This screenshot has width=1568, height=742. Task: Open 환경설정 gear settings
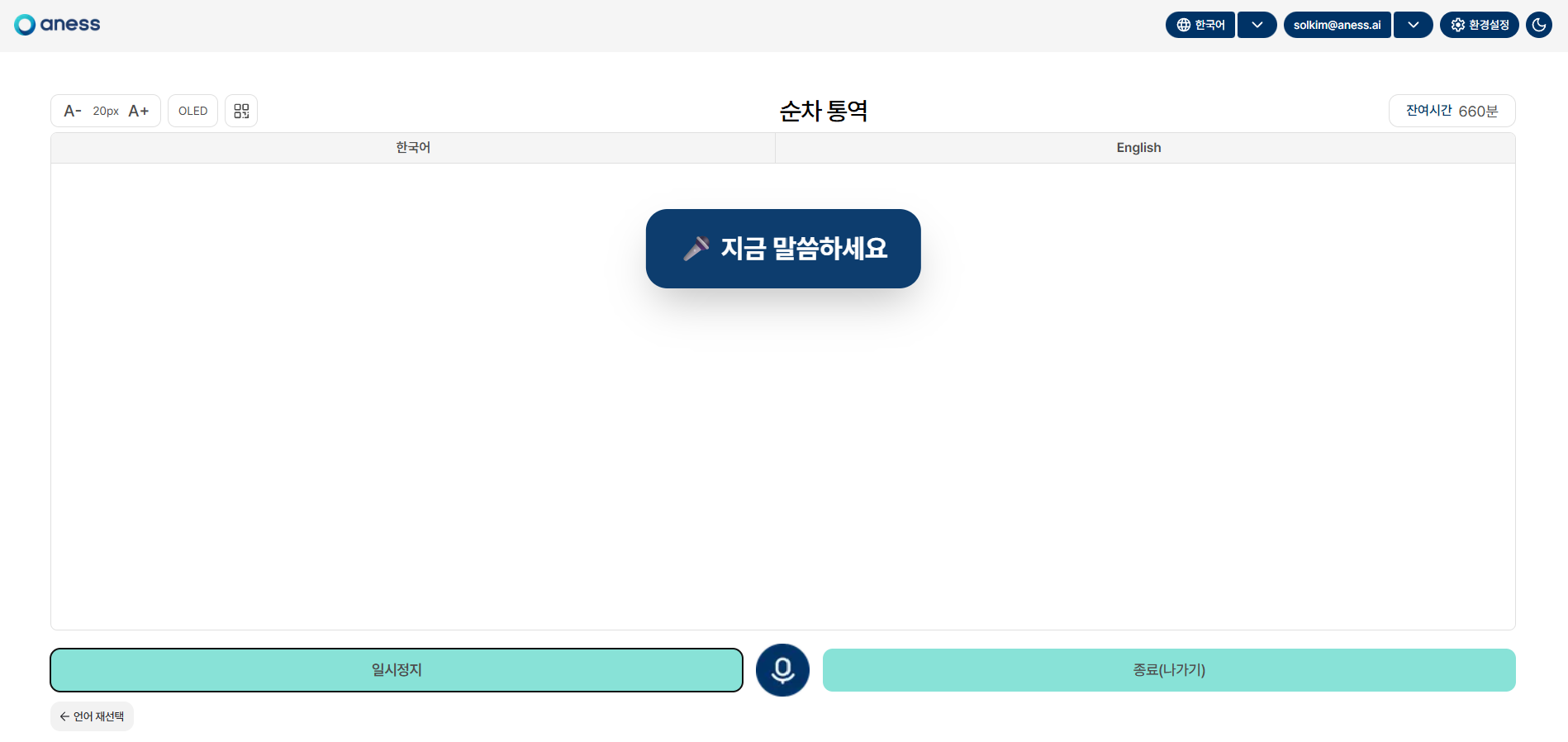[x=1479, y=25]
